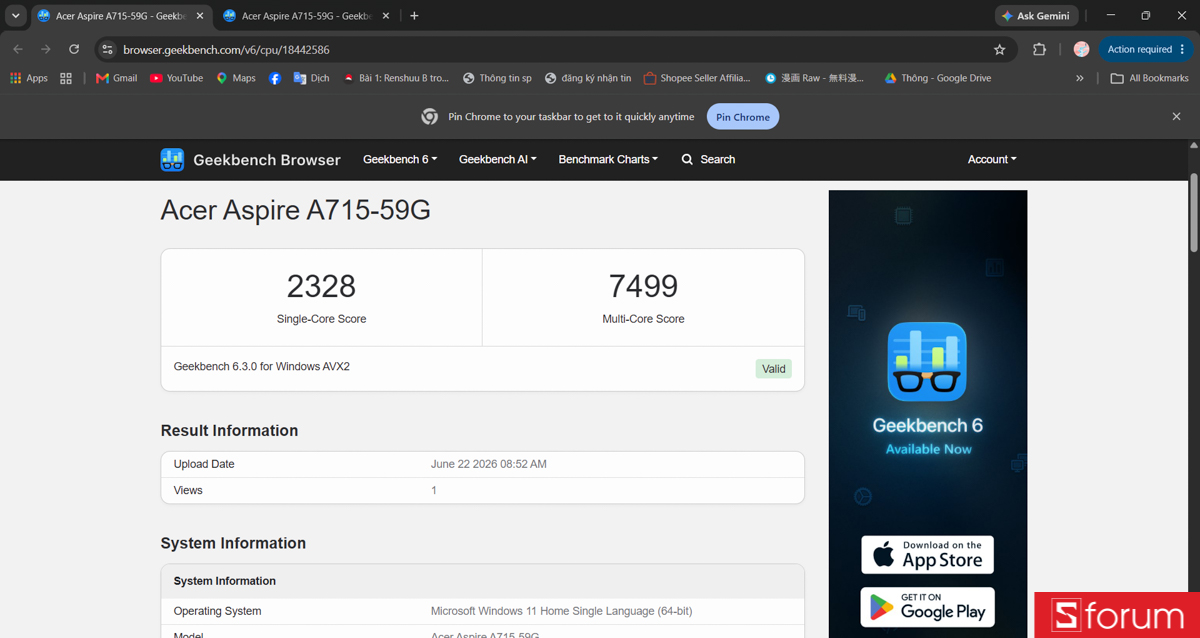Open the Thông tin sp bookmark
The image size is (1200, 638).
[x=497, y=78]
